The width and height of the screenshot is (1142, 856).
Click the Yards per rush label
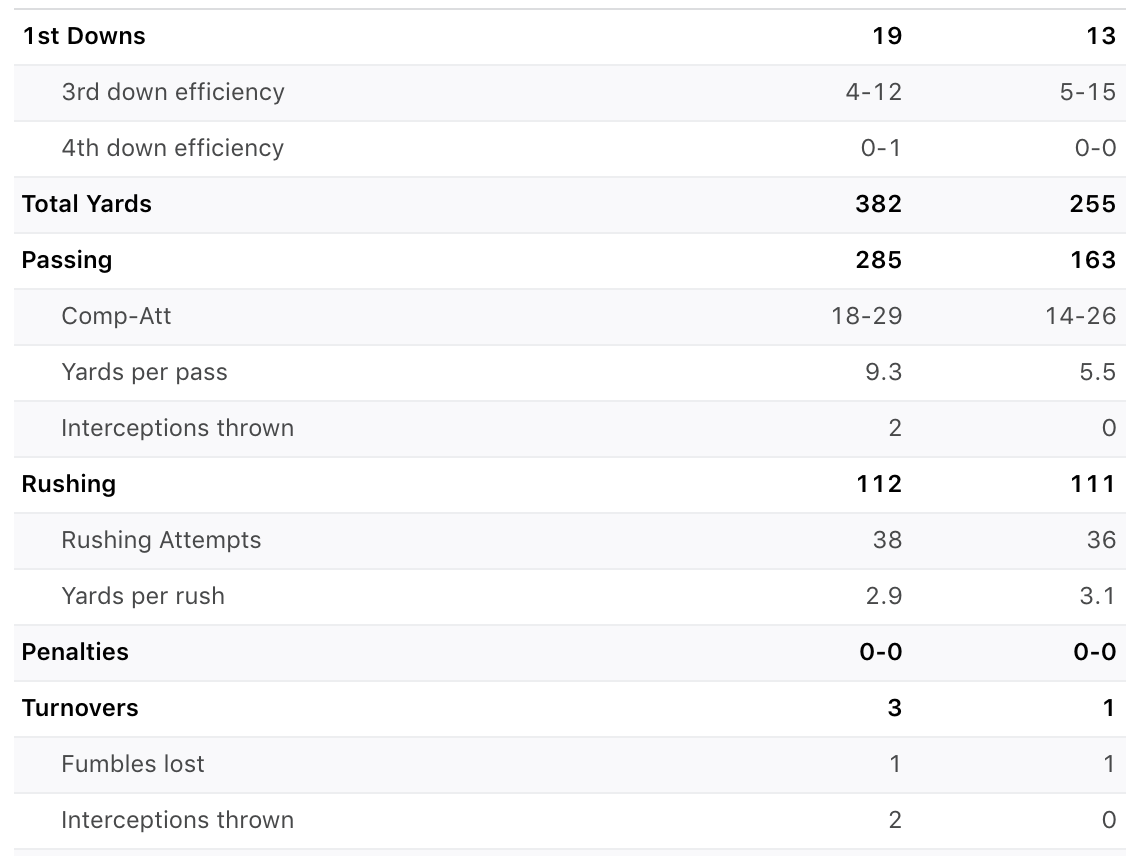pyautogui.click(x=143, y=596)
